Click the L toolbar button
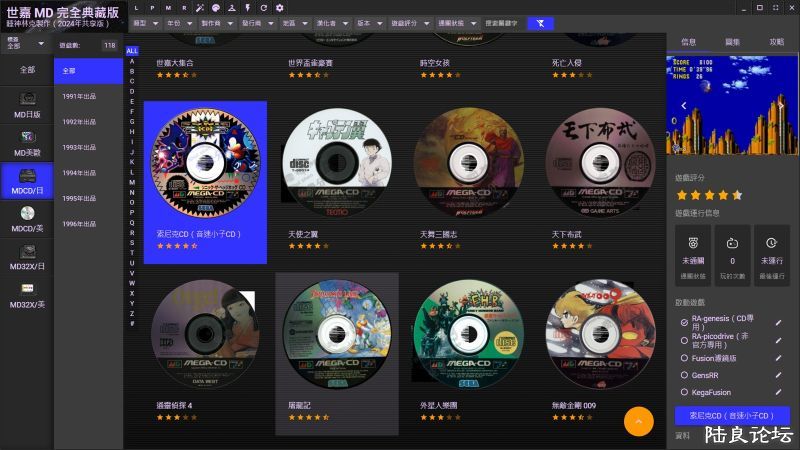The image size is (800, 450). [136, 8]
